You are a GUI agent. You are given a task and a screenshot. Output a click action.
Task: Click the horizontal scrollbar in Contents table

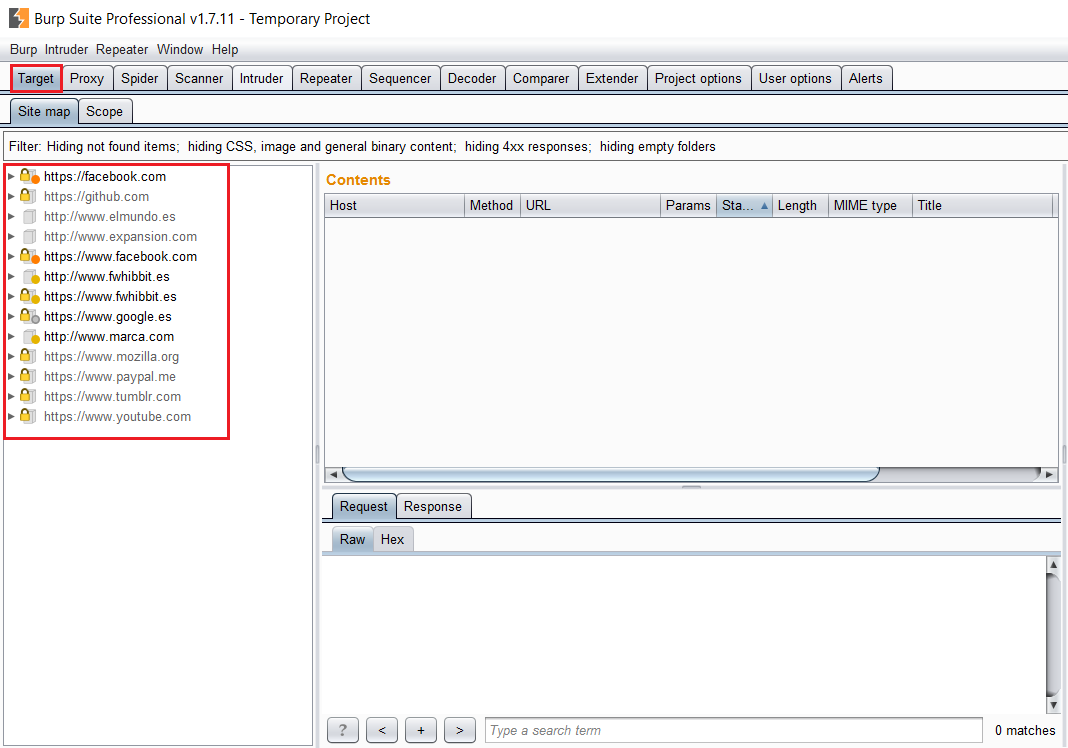tap(610, 474)
